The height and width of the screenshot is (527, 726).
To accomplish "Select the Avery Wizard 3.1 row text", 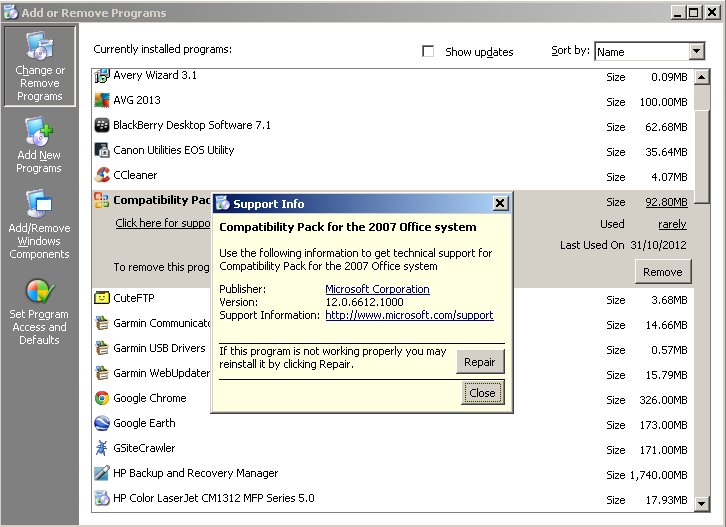I will click(155, 75).
